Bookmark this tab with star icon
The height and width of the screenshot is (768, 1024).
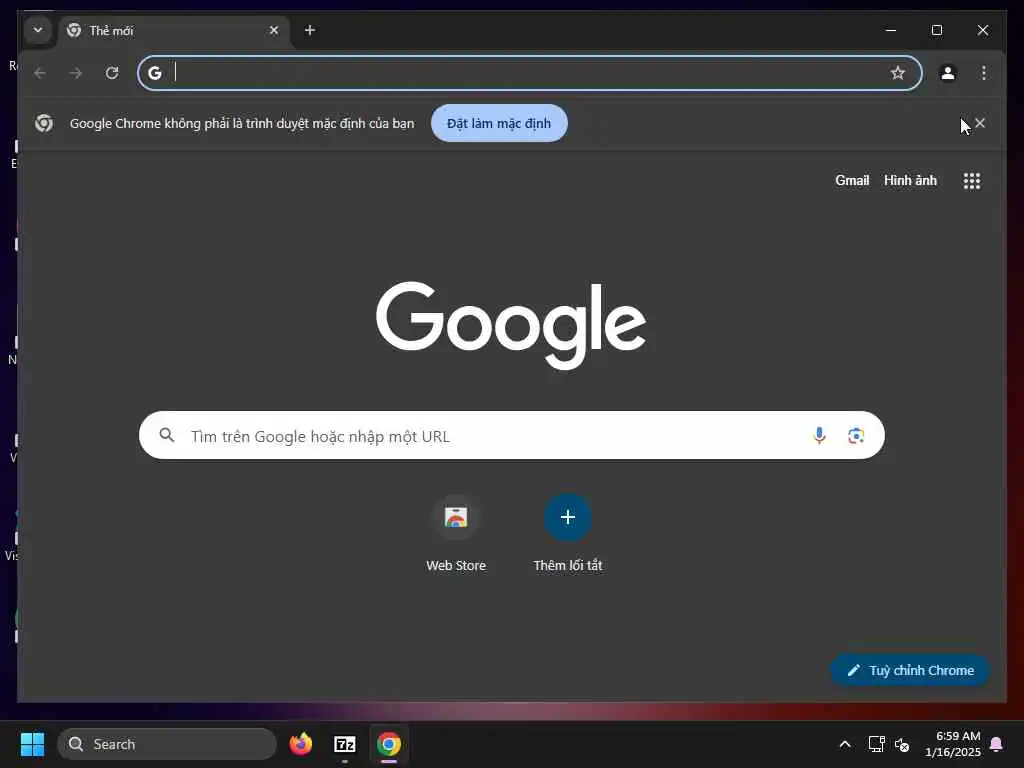click(898, 73)
